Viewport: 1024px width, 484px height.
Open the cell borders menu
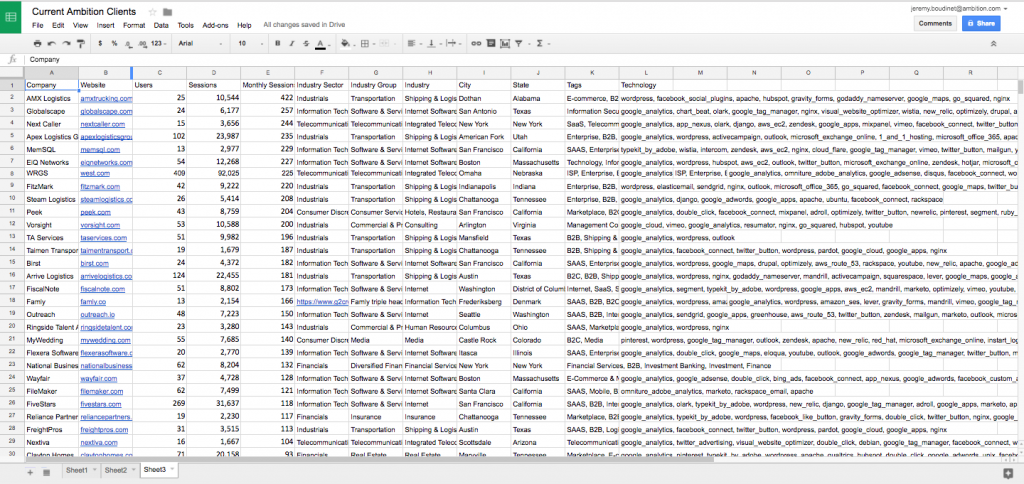click(367, 44)
